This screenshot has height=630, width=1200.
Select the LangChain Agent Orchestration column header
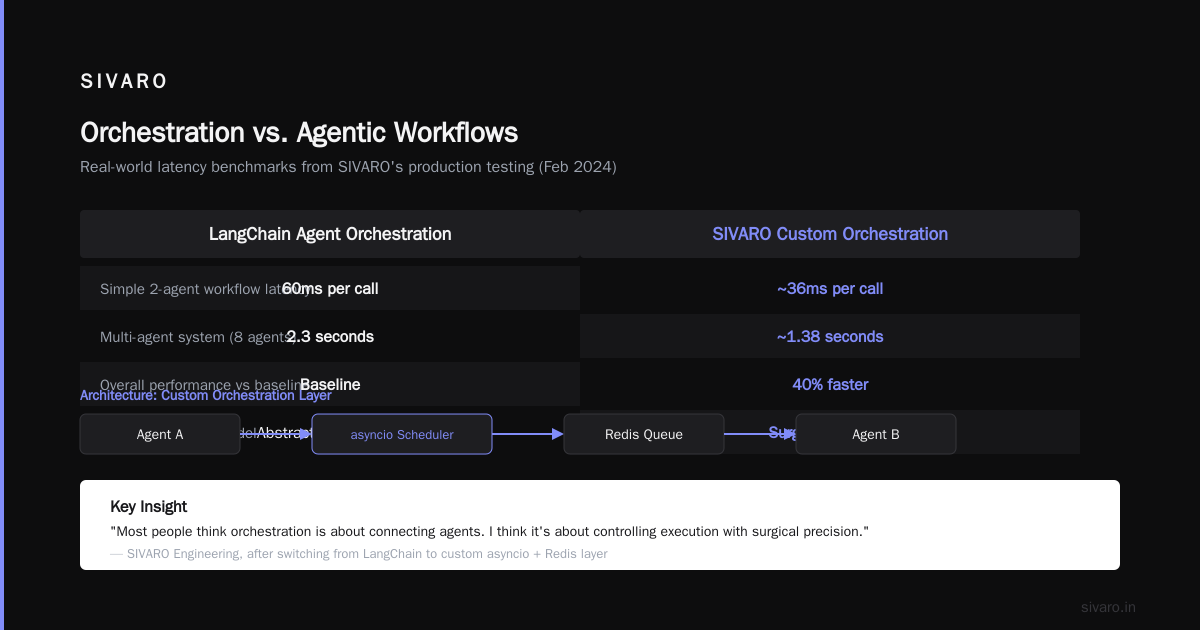pos(330,234)
